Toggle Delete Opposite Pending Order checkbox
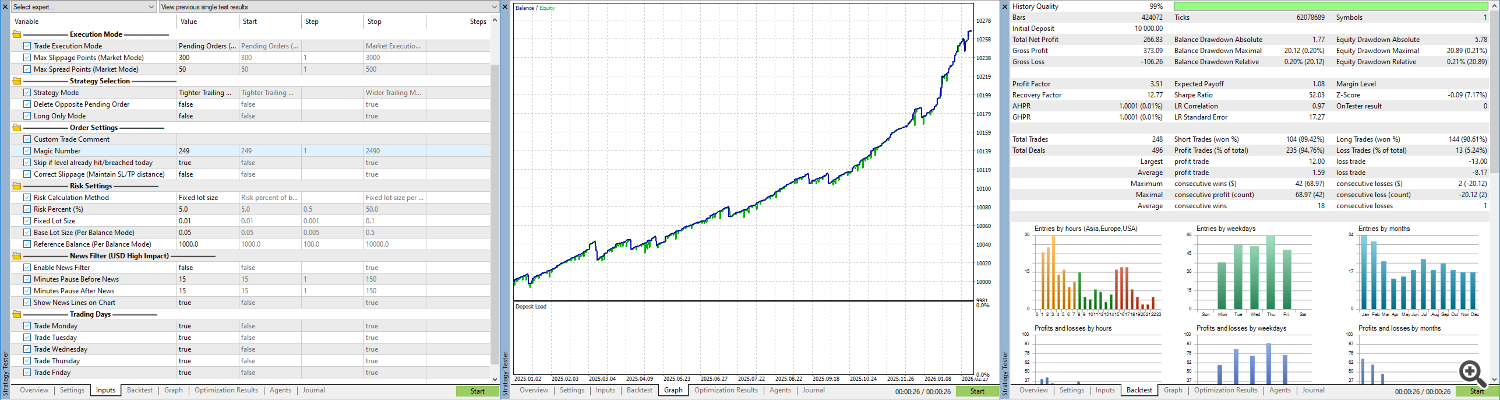This screenshot has height=400, width=1500. (x=26, y=104)
